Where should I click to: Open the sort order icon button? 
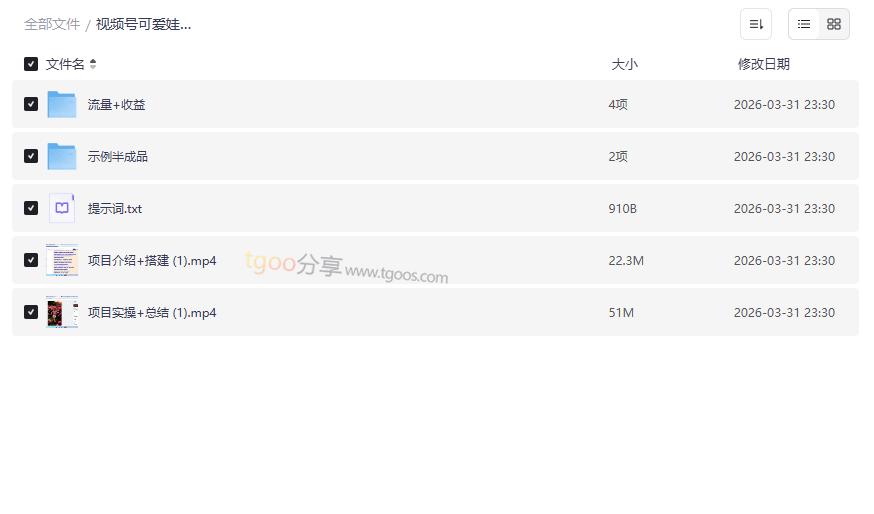click(756, 24)
